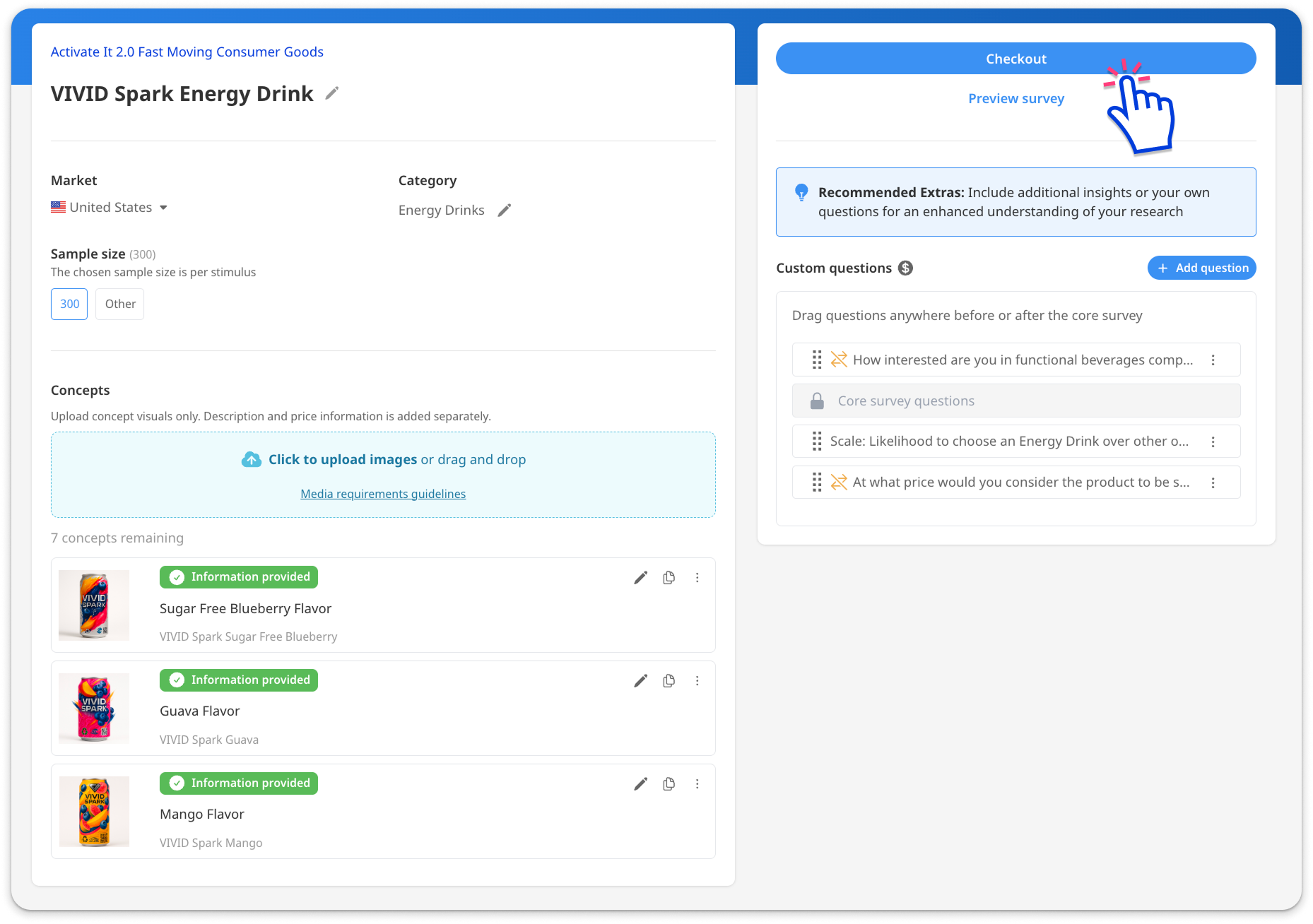Open Media requirements guidelines link
This screenshot has width=1313, height=924.
pyautogui.click(x=383, y=494)
